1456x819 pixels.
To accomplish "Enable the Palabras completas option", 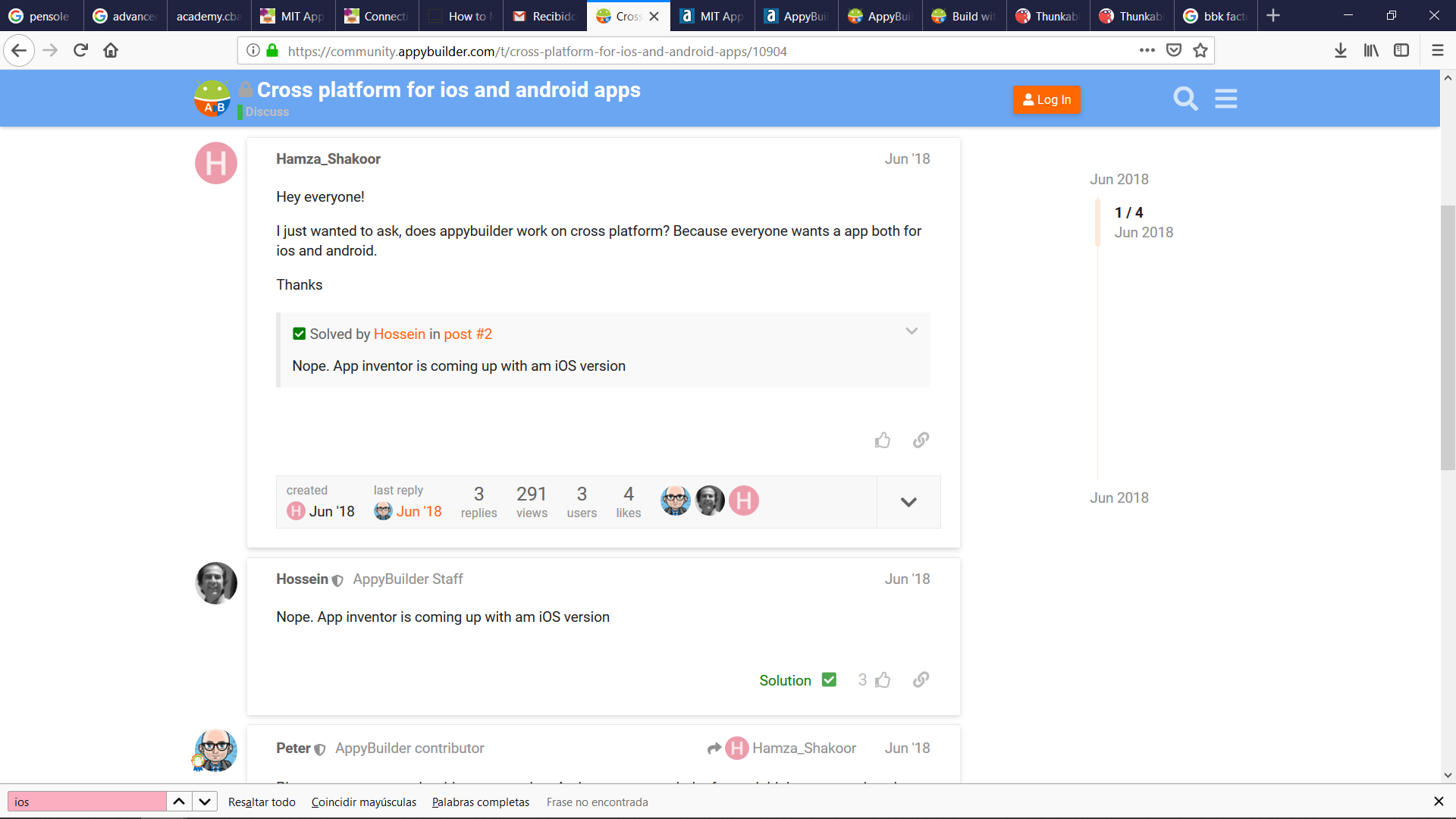I will pos(480,802).
